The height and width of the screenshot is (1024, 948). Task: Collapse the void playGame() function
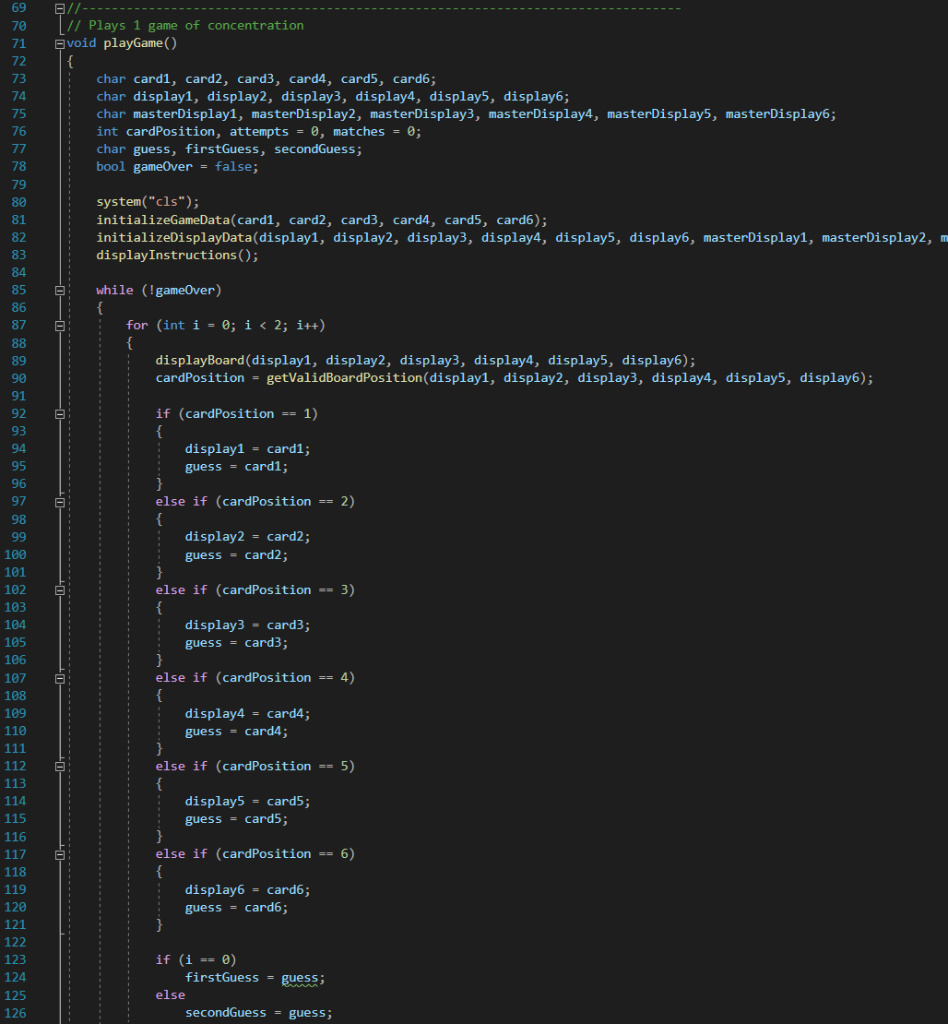click(x=59, y=44)
